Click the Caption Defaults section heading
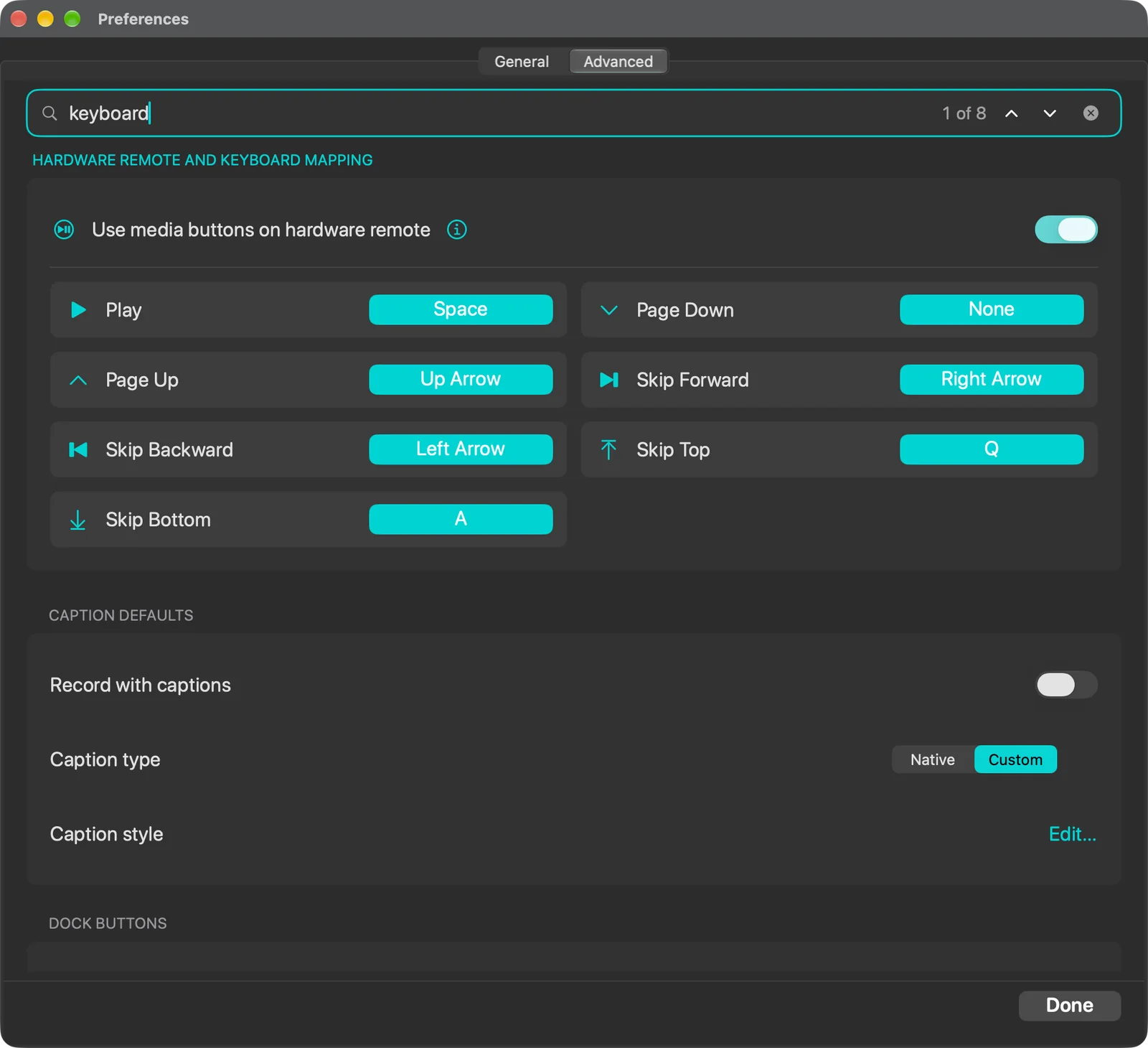 [x=121, y=616]
